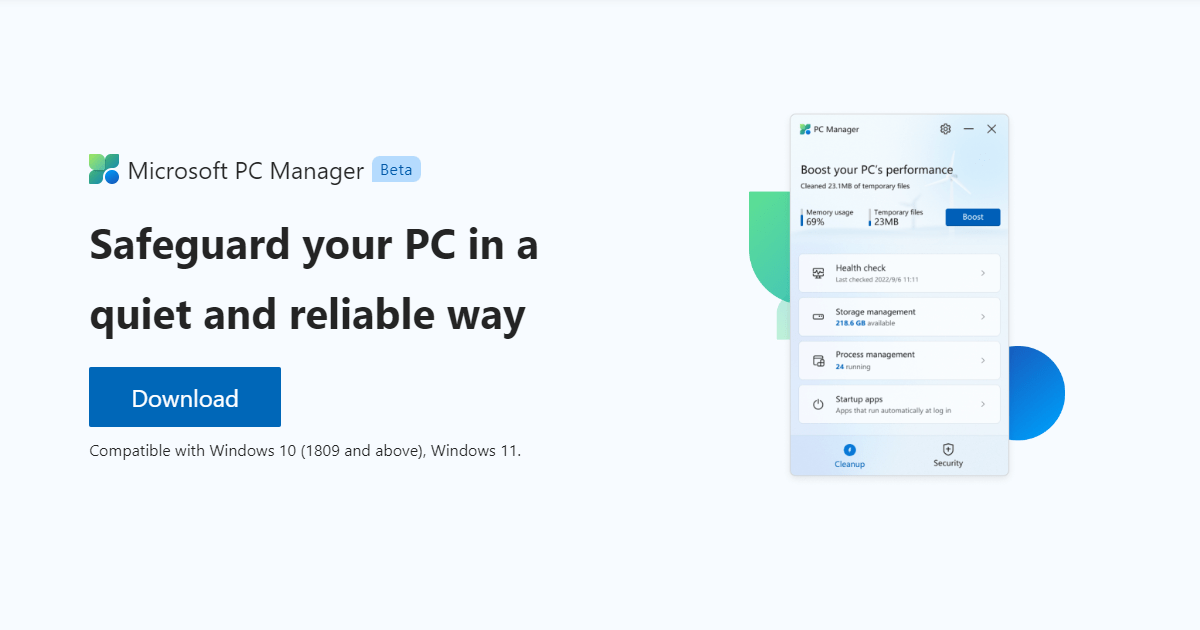This screenshot has height=630, width=1200.
Task: Click the Memory usage 69% indicator
Action: coord(829,217)
